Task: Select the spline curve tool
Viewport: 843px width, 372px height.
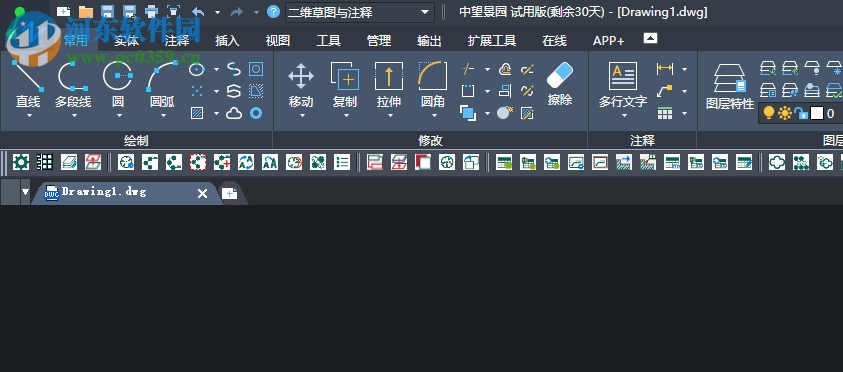Action: point(234,69)
